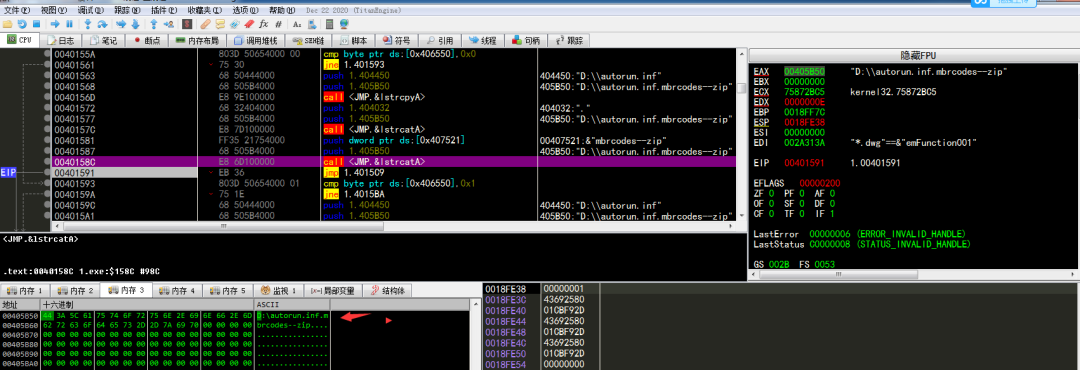
Task: Click the Step Into toolbar icon
Action: click(x=88, y=24)
